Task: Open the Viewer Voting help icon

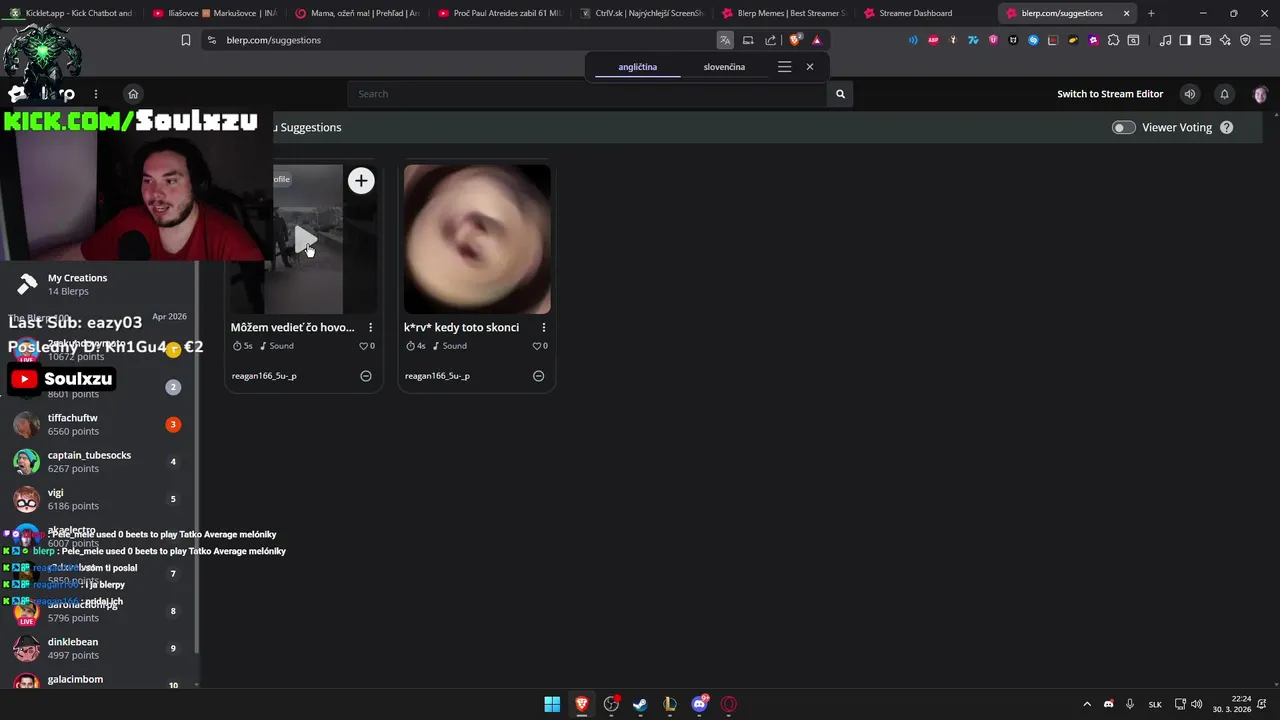Action: pyautogui.click(x=1227, y=127)
